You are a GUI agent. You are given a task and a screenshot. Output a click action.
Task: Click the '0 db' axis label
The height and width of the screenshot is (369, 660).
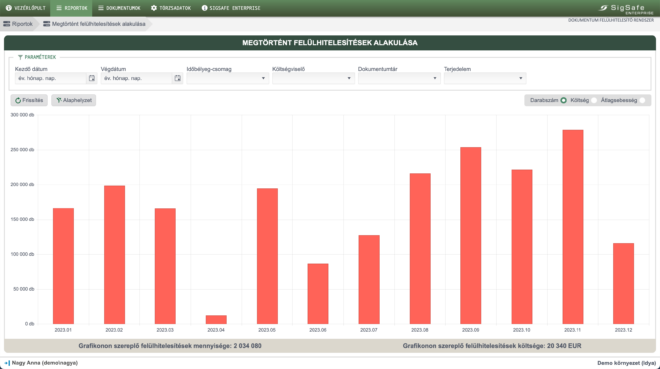[x=29, y=324]
